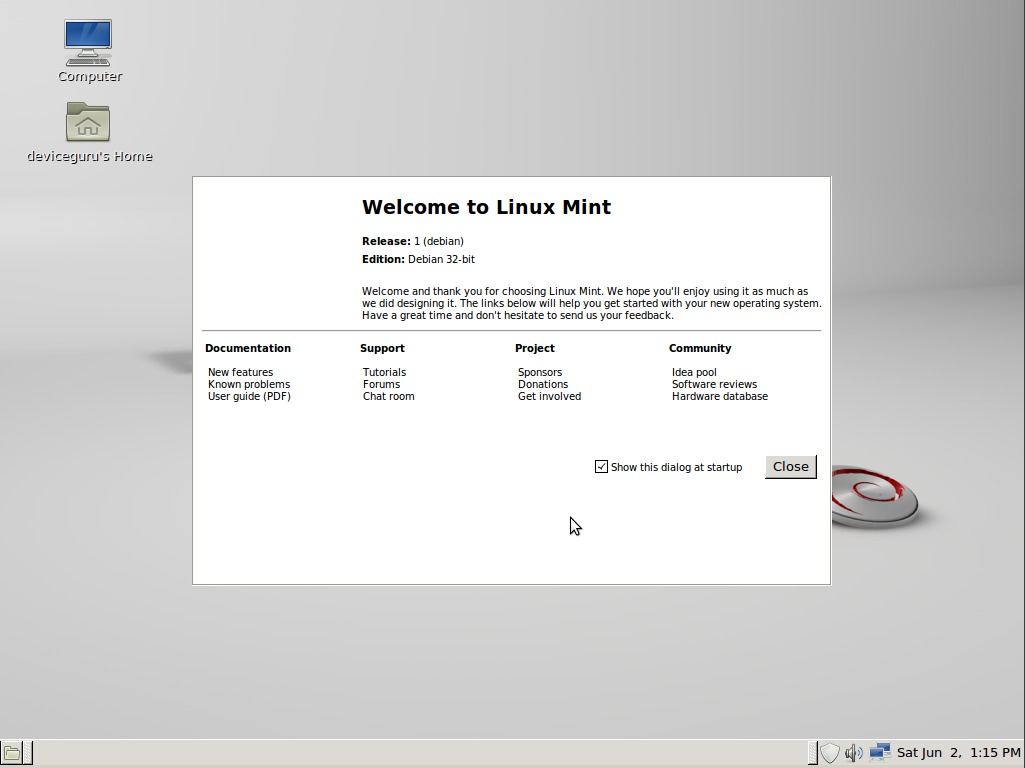Open the Forums link

[x=381, y=384]
